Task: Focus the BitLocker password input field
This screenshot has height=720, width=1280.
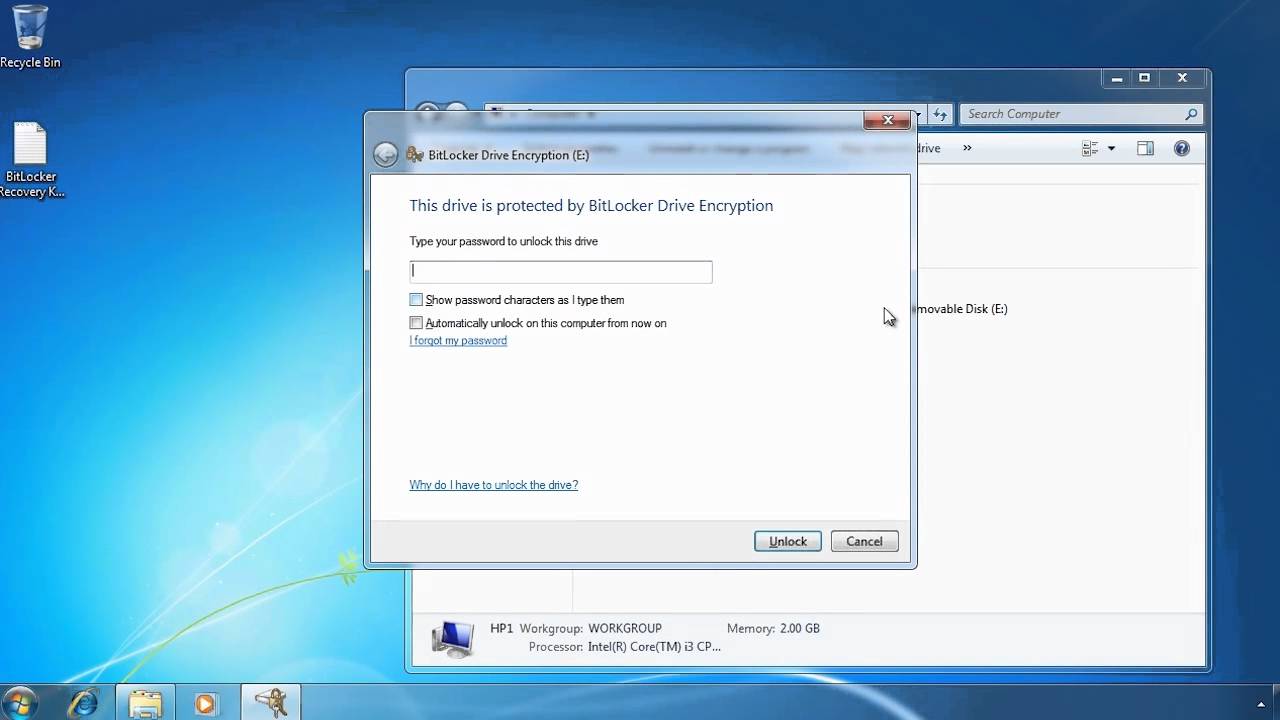Action: (x=561, y=271)
